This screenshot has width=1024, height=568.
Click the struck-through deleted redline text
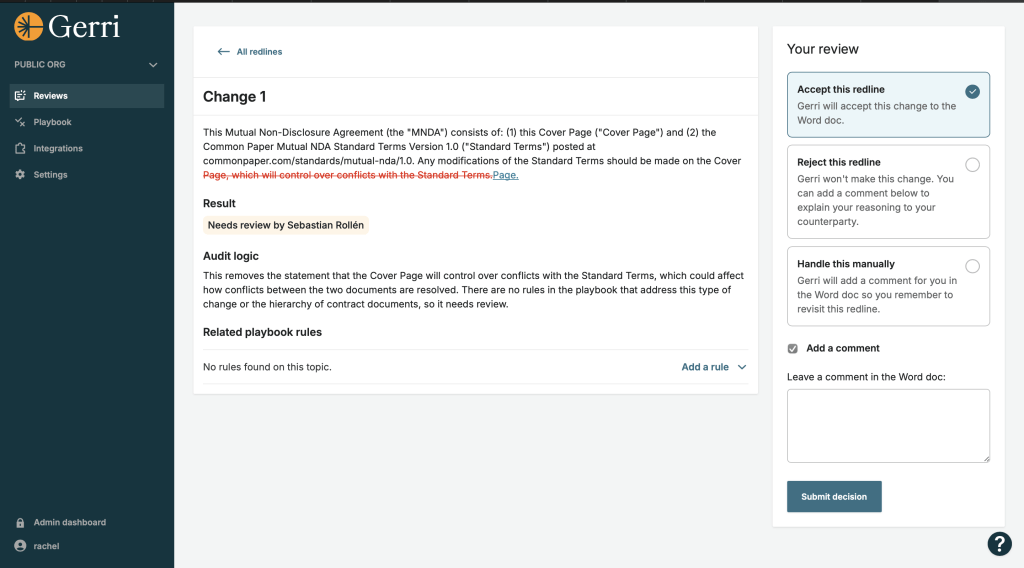(x=347, y=175)
